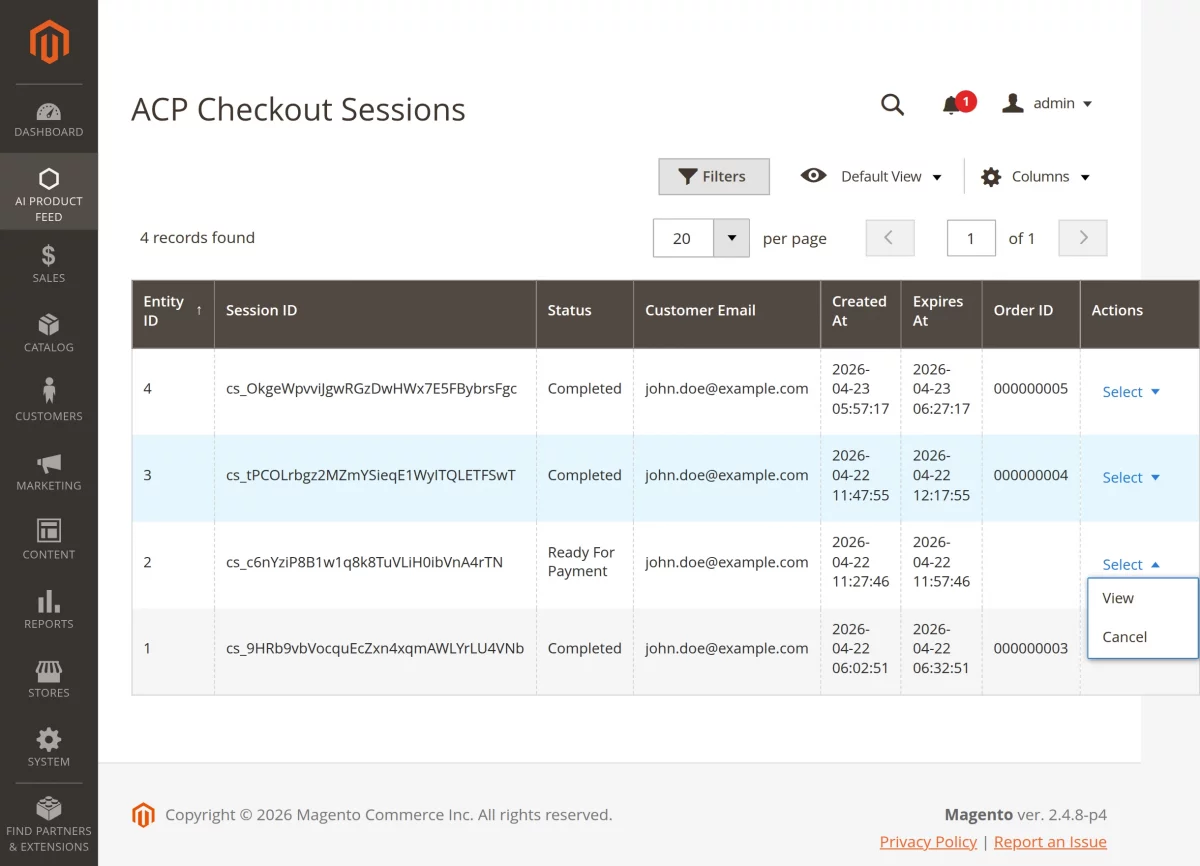Open the Marketing sidebar menu
The height and width of the screenshot is (866, 1200).
click(x=48, y=470)
